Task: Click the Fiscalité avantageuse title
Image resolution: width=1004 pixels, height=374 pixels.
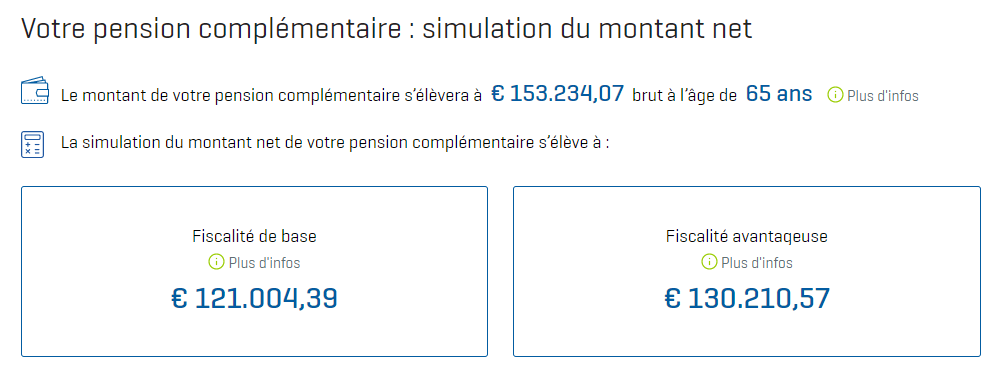Action: click(x=747, y=236)
